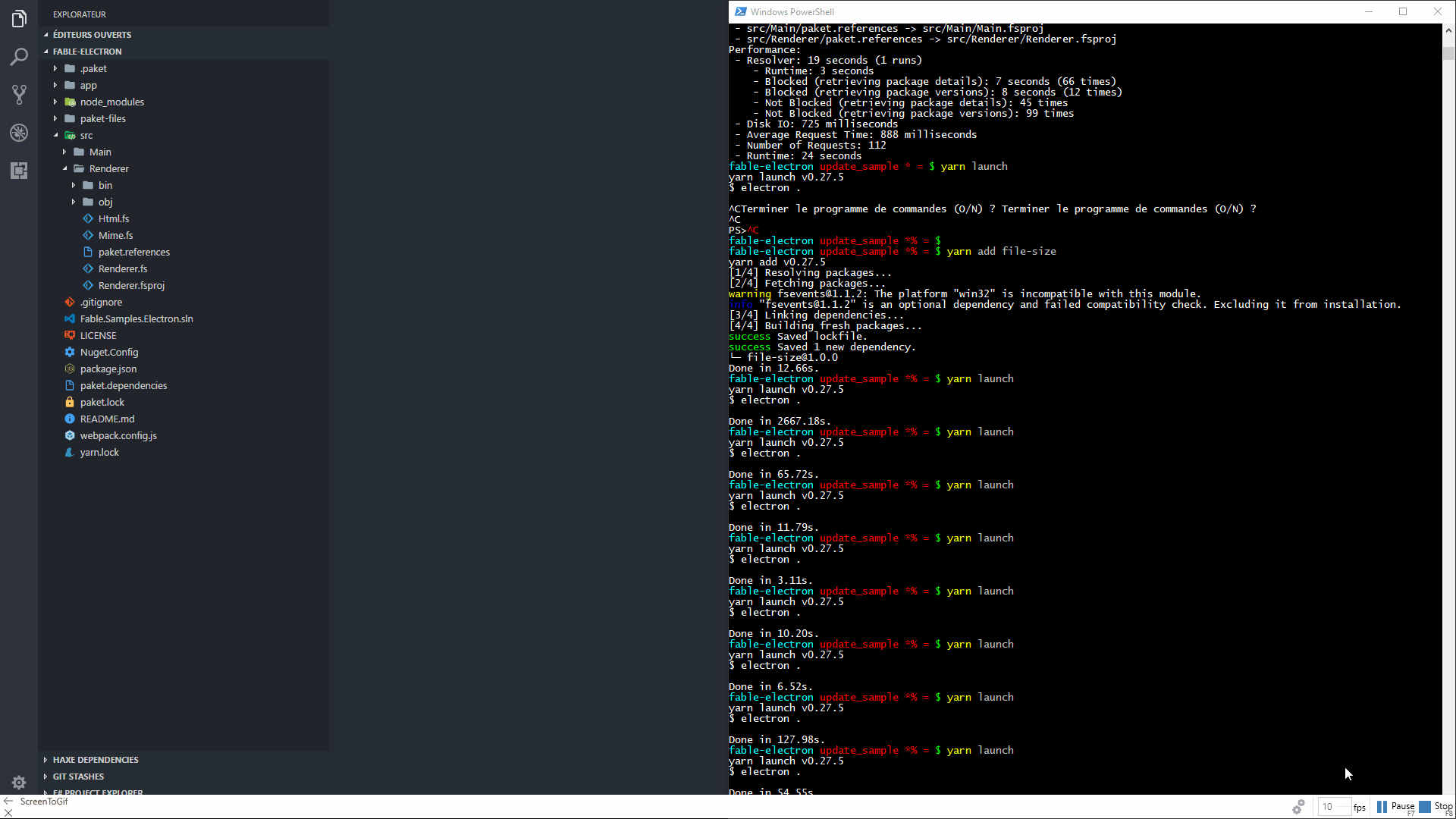Expand the GIT STASHES section

pos(78,777)
